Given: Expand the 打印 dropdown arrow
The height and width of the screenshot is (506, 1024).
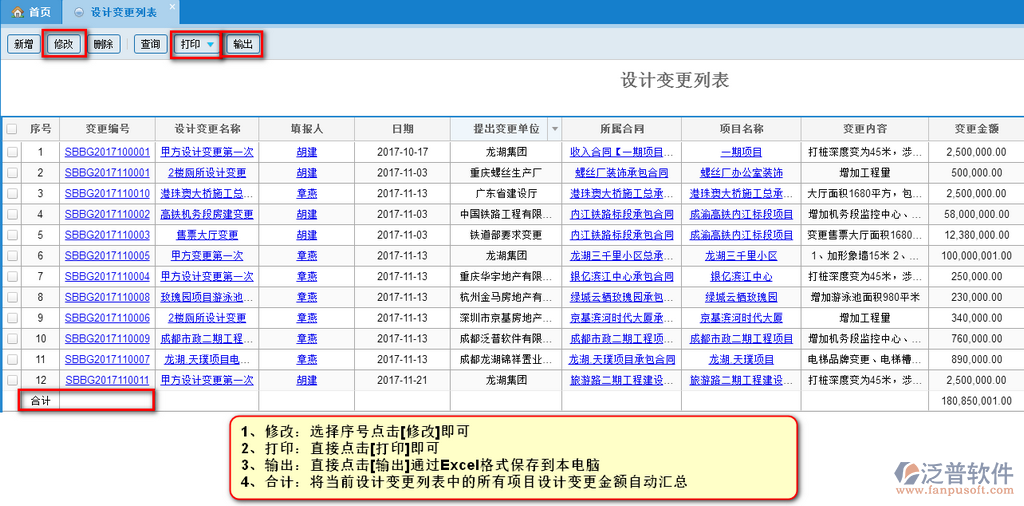Looking at the screenshot, I should tap(210, 45).
